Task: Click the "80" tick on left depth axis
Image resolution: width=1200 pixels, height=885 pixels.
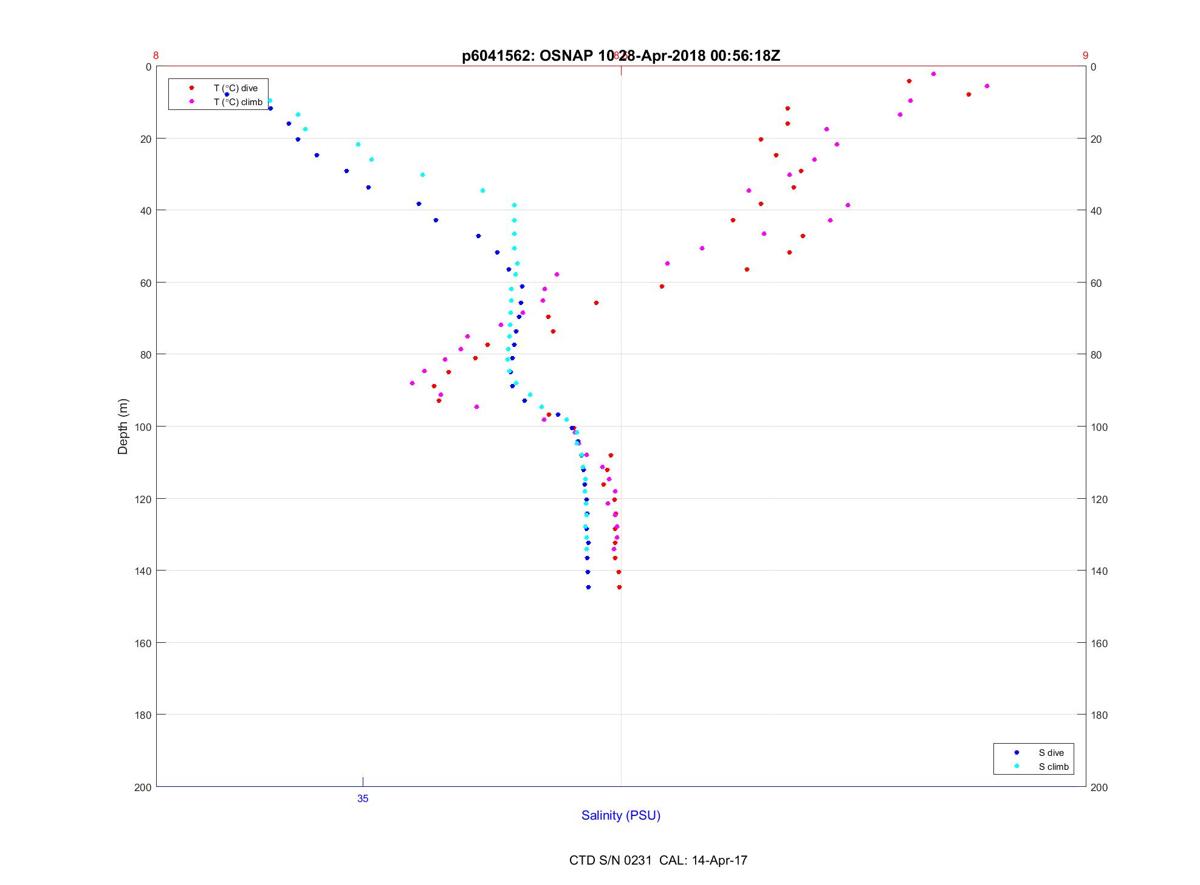Action: pyautogui.click(x=145, y=355)
